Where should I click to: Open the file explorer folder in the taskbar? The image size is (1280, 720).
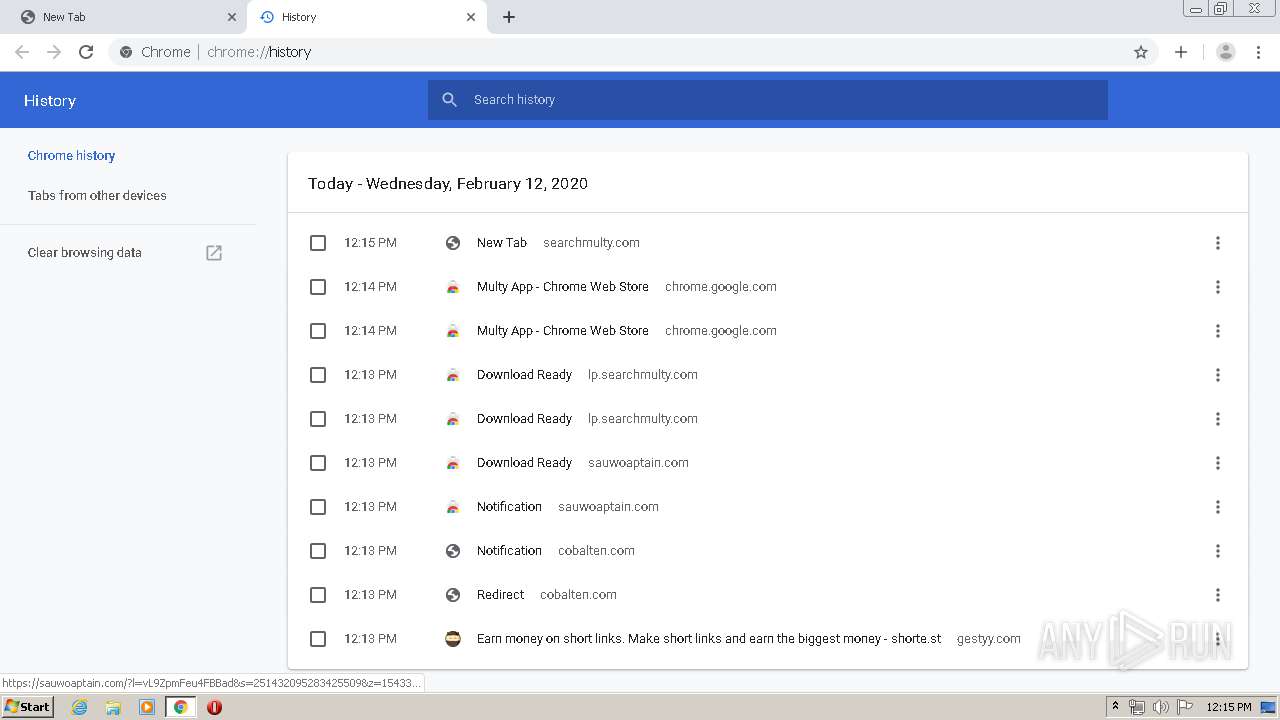pyautogui.click(x=113, y=707)
